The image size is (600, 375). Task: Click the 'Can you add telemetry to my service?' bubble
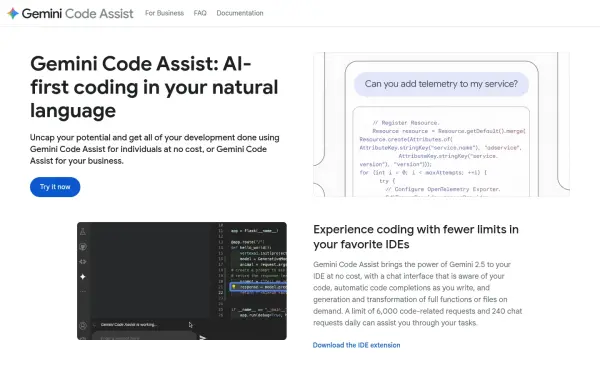pos(441,84)
